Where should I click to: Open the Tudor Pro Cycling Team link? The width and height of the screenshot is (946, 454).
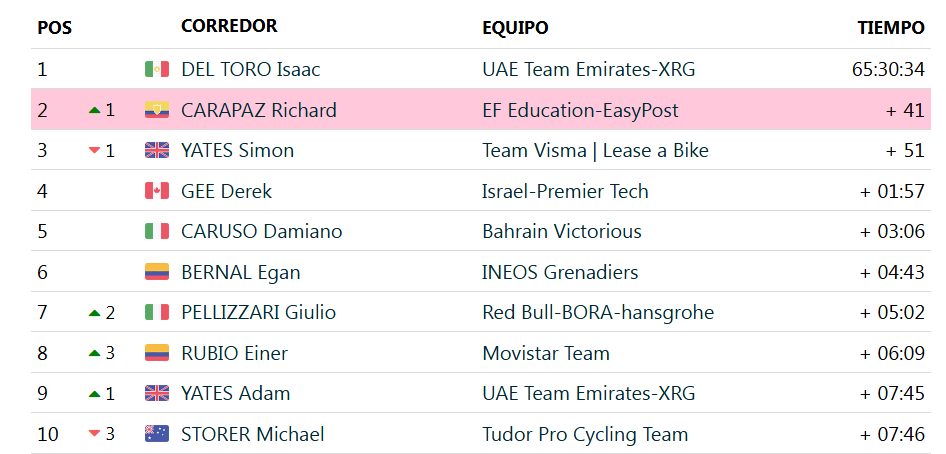pos(585,434)
